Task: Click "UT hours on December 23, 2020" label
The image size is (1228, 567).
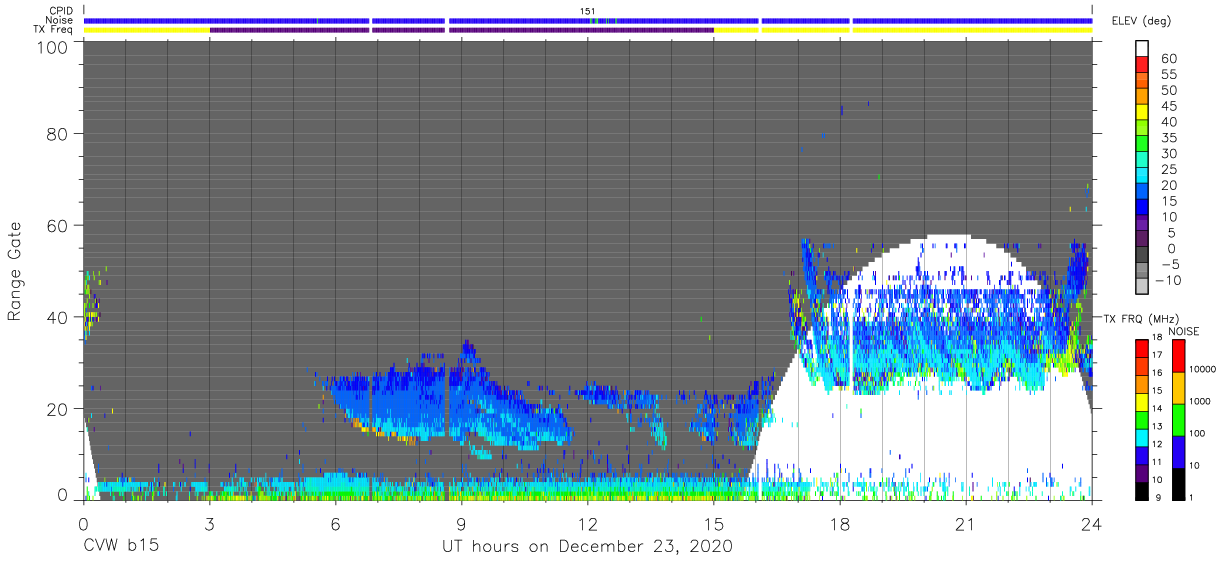Action: [x=588, y=547]
